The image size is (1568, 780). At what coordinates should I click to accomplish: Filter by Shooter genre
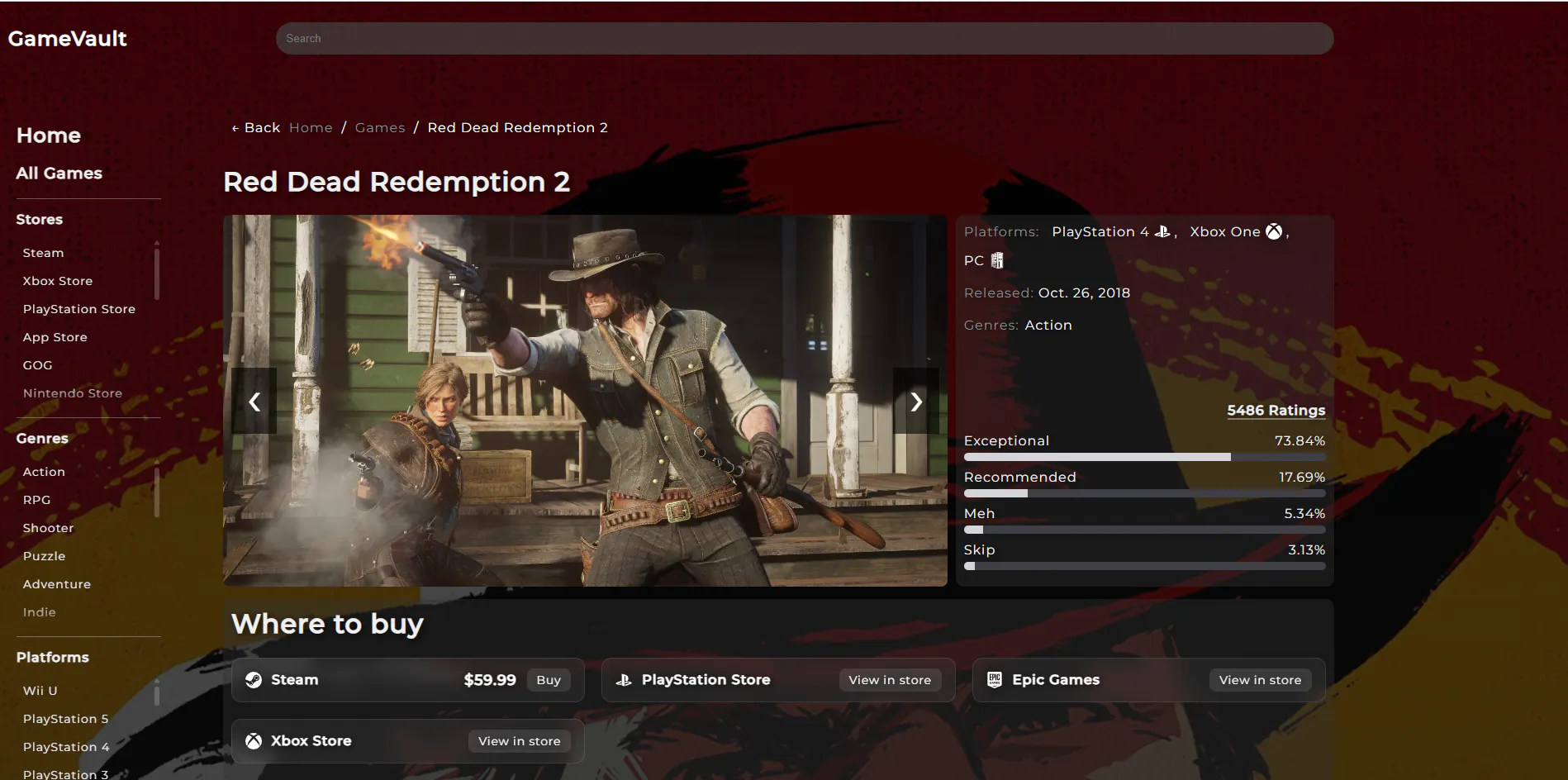point(49,528)
